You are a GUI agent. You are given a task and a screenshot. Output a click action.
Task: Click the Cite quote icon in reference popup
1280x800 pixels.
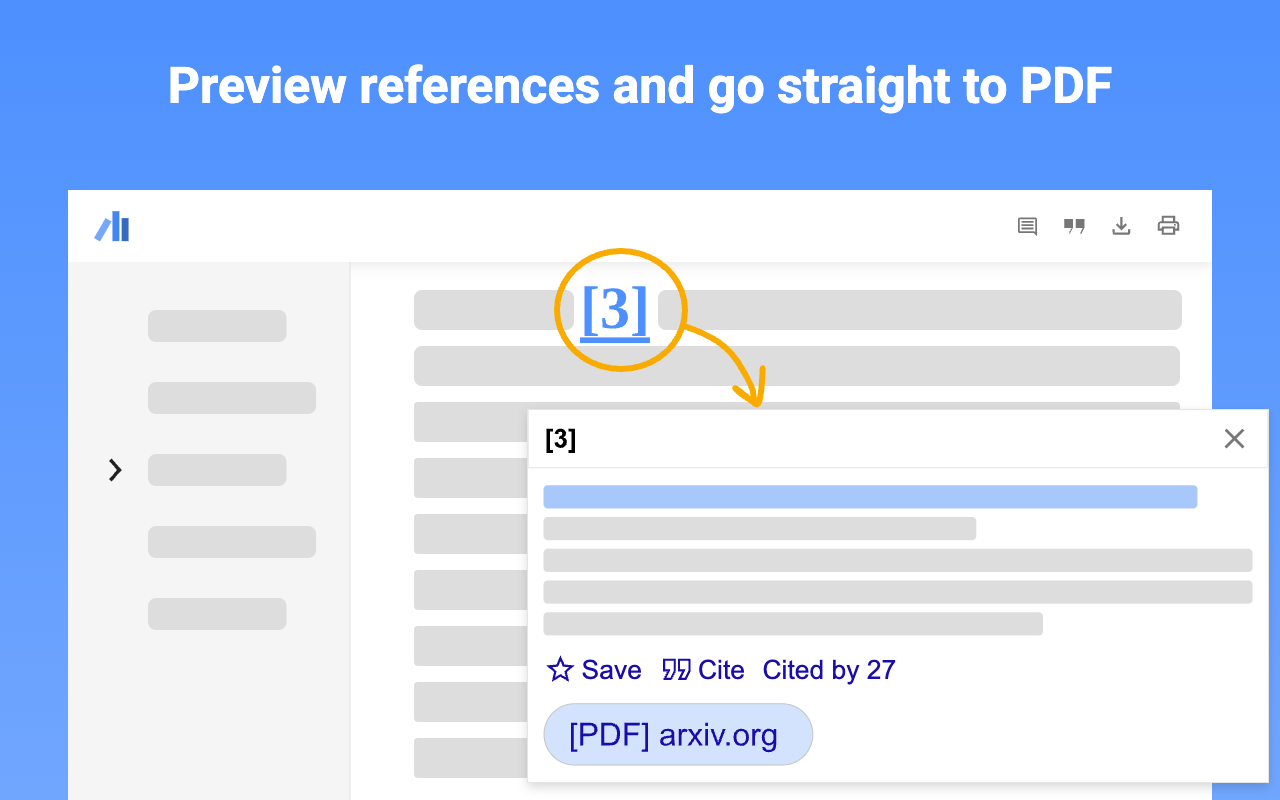pyautogui.click(x=677, y=670)
